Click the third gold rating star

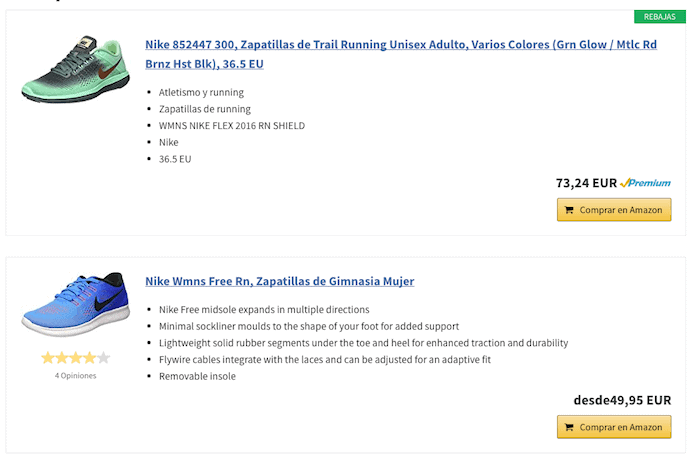[x=75, y=358]
